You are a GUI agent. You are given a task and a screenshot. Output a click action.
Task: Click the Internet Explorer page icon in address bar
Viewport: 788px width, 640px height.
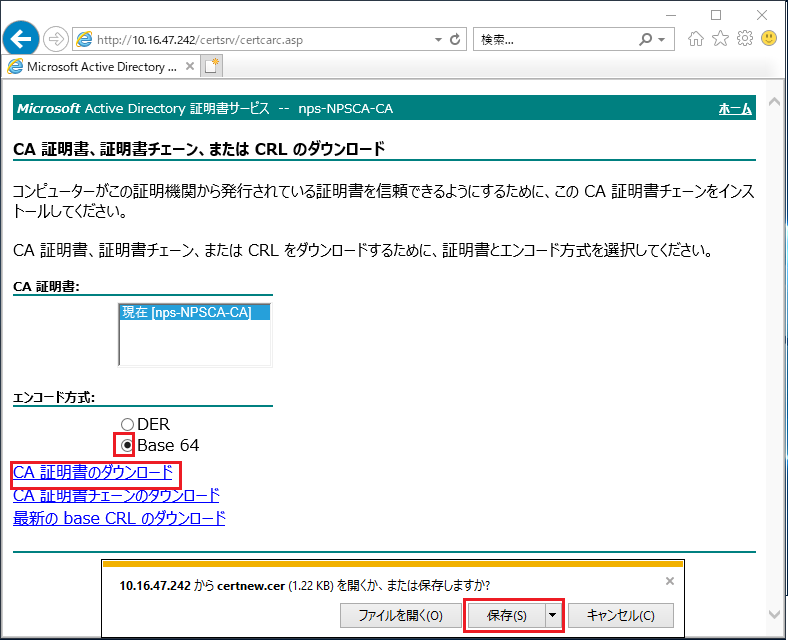(84, 39)
